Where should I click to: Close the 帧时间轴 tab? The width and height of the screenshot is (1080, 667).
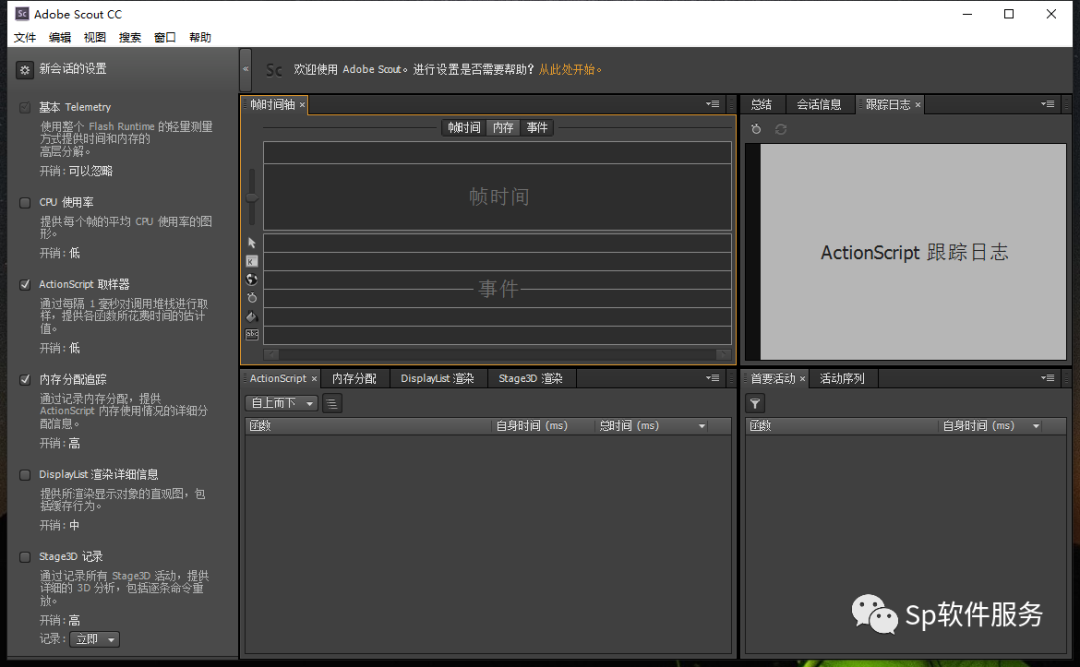[x=302, y=105]
